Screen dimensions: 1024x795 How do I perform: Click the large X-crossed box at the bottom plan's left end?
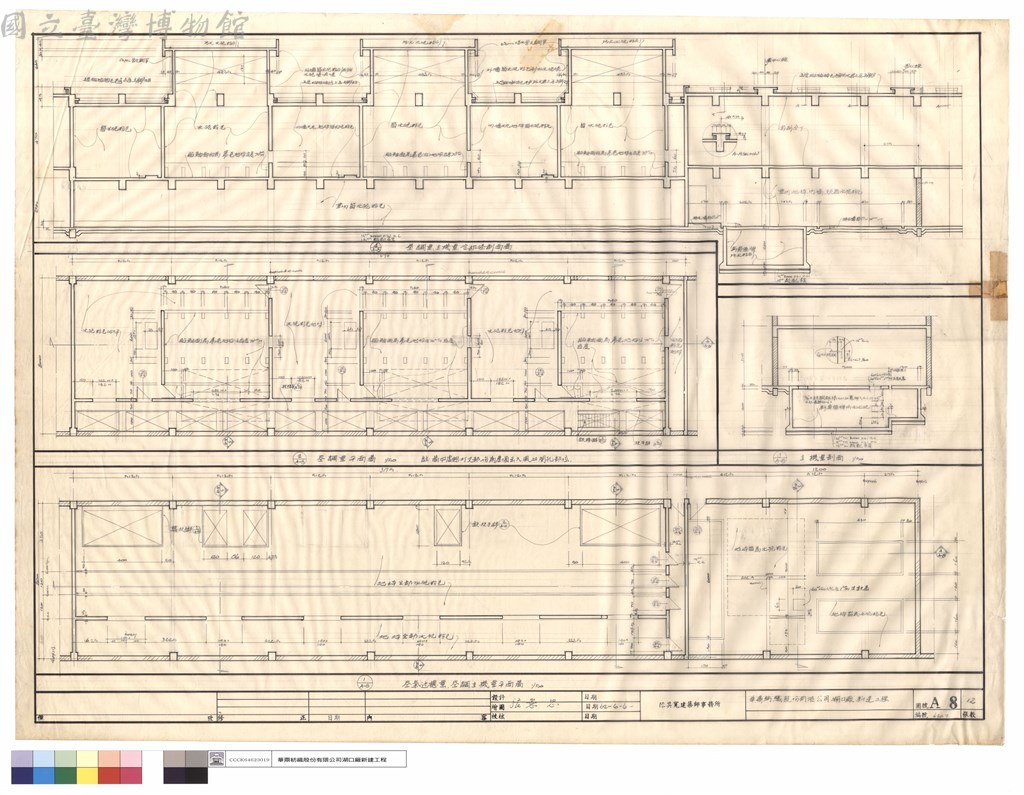[x=122, y=528]
